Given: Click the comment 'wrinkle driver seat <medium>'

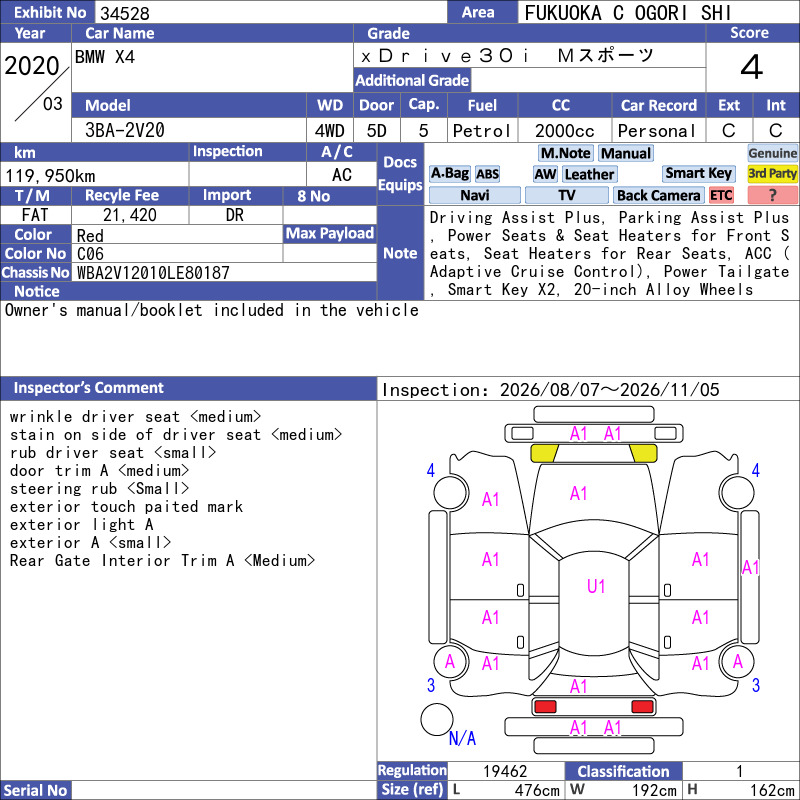Looking at the screenshot, I should coord(135,417).
